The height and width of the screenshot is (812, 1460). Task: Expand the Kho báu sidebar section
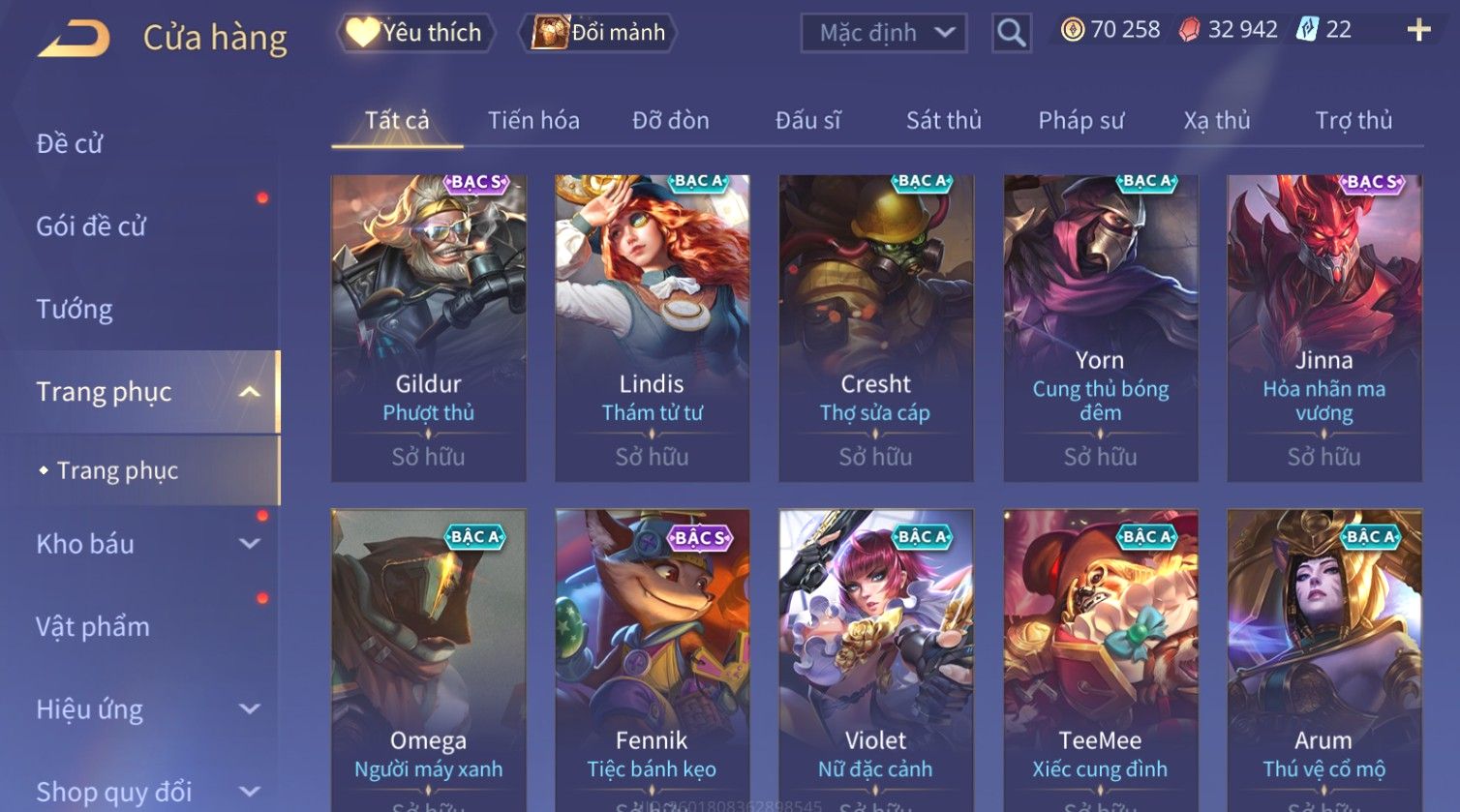tap(249, 544)
